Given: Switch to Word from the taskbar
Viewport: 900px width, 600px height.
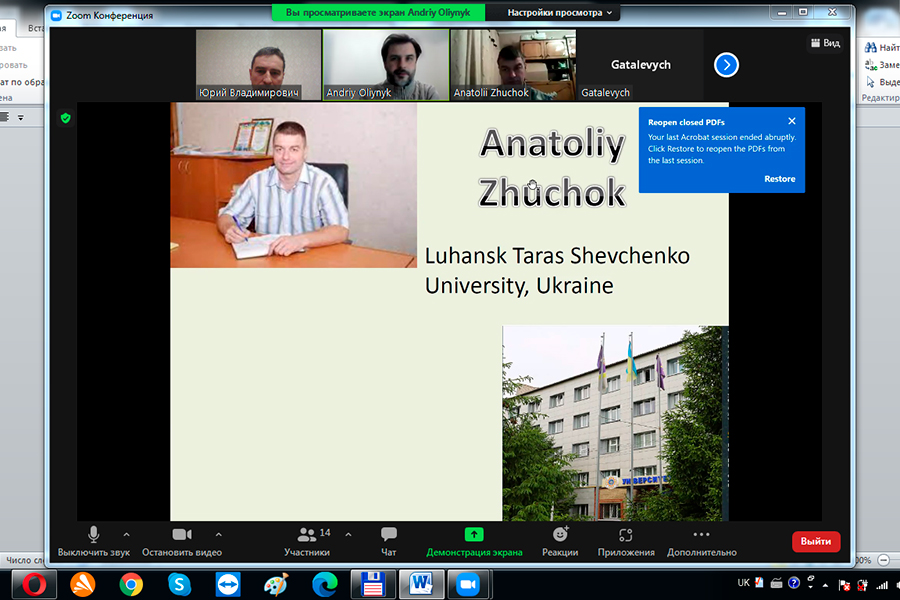Looking at the screenshot, I should coord(421,585).
